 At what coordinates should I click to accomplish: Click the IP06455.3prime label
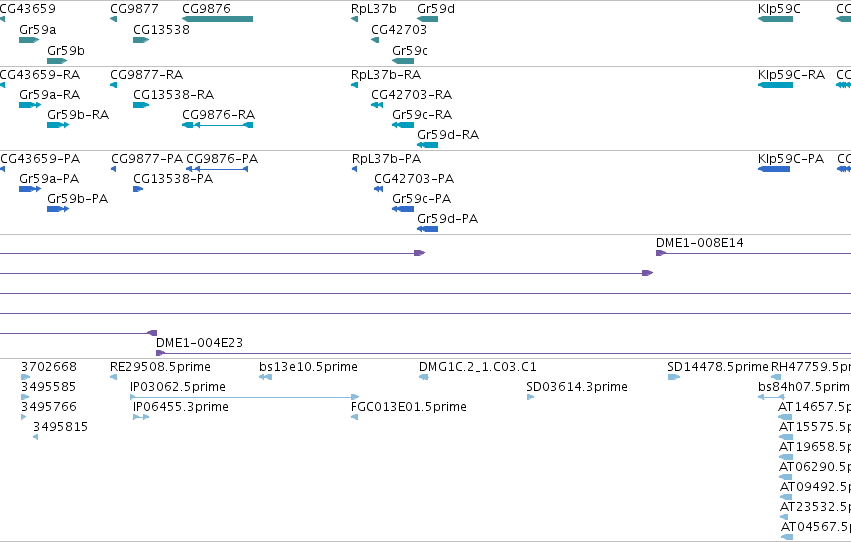181,407
